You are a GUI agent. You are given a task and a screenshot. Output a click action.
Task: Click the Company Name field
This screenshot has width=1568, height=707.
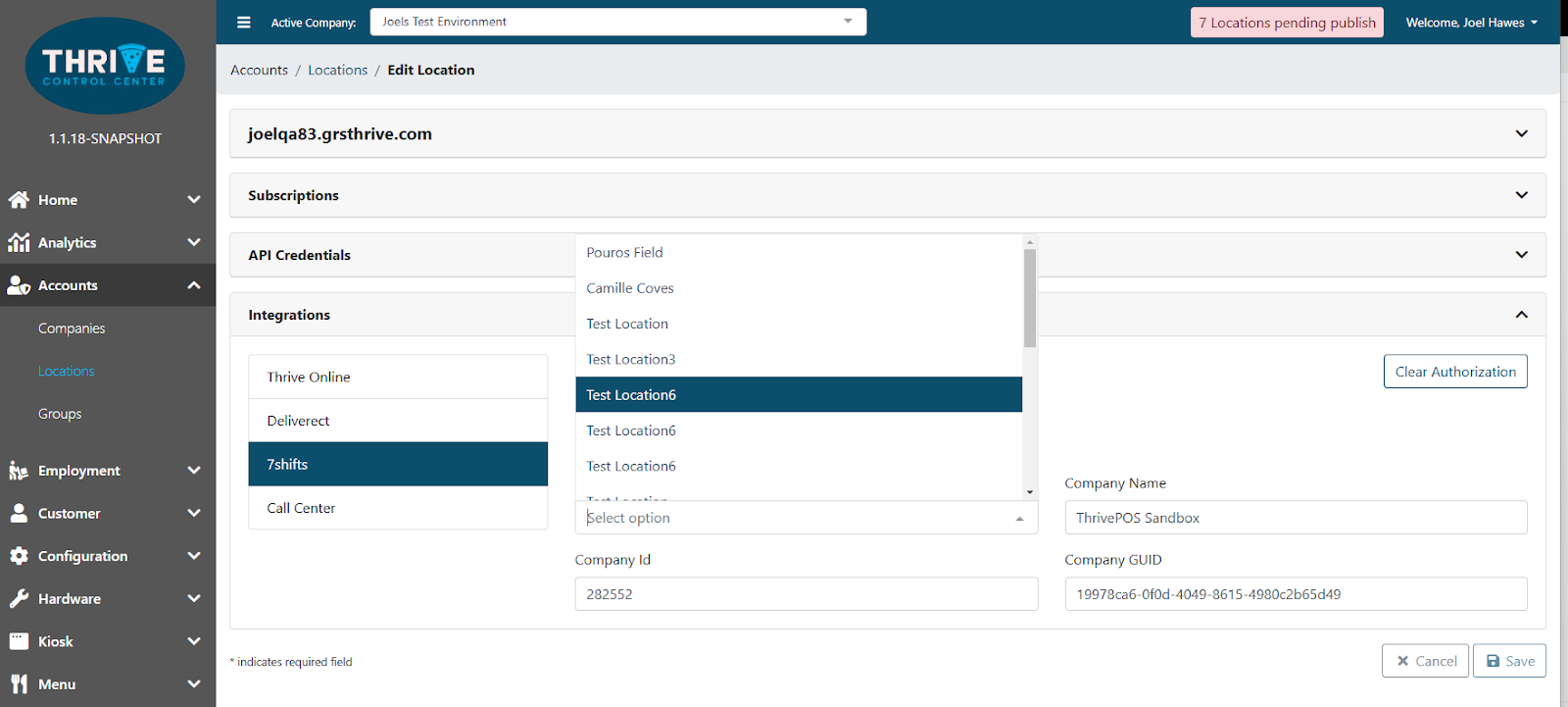pyautogui.click(x=1296, y=518)
